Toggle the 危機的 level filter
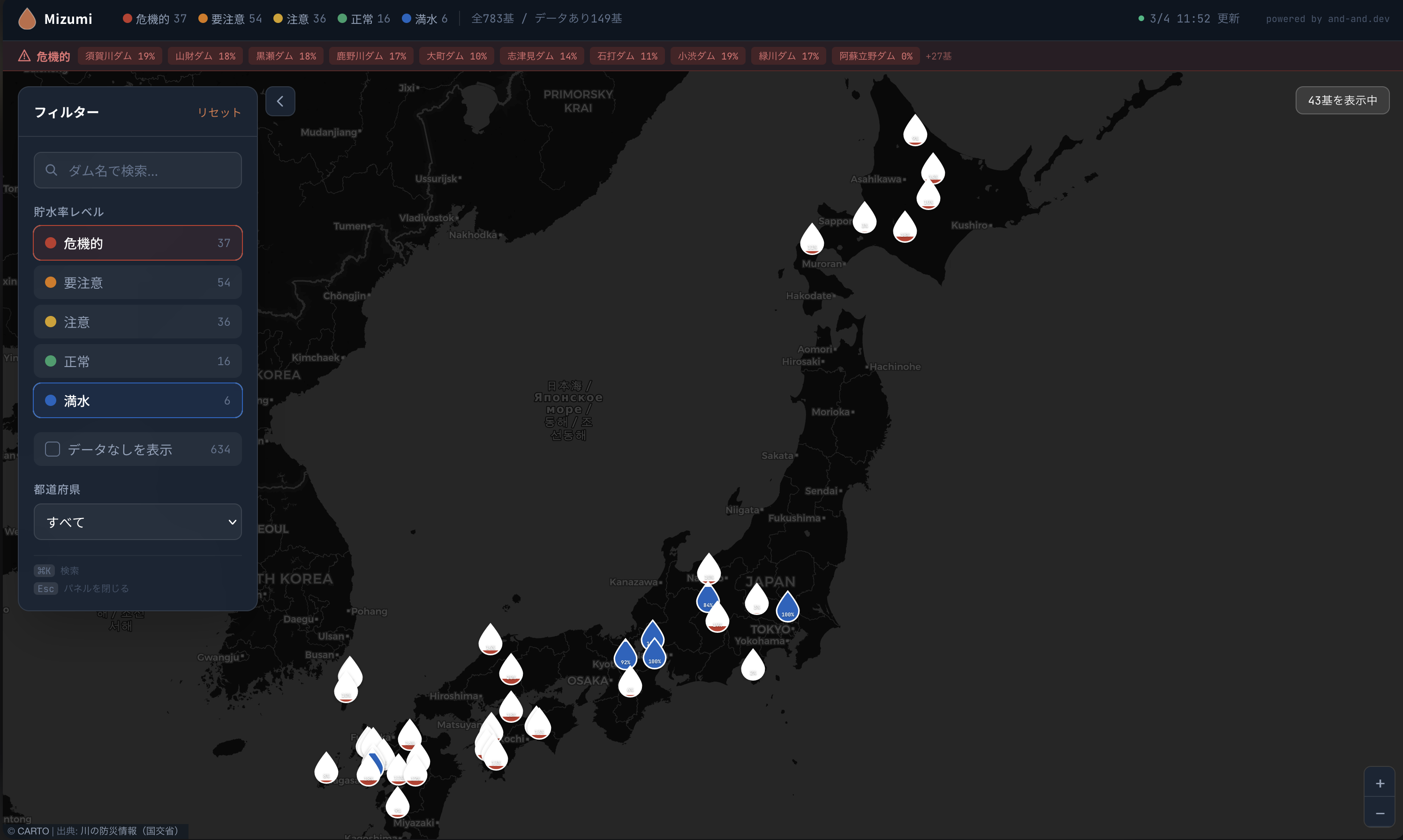This screenshot has width=1403, height=840. [137, 242]
